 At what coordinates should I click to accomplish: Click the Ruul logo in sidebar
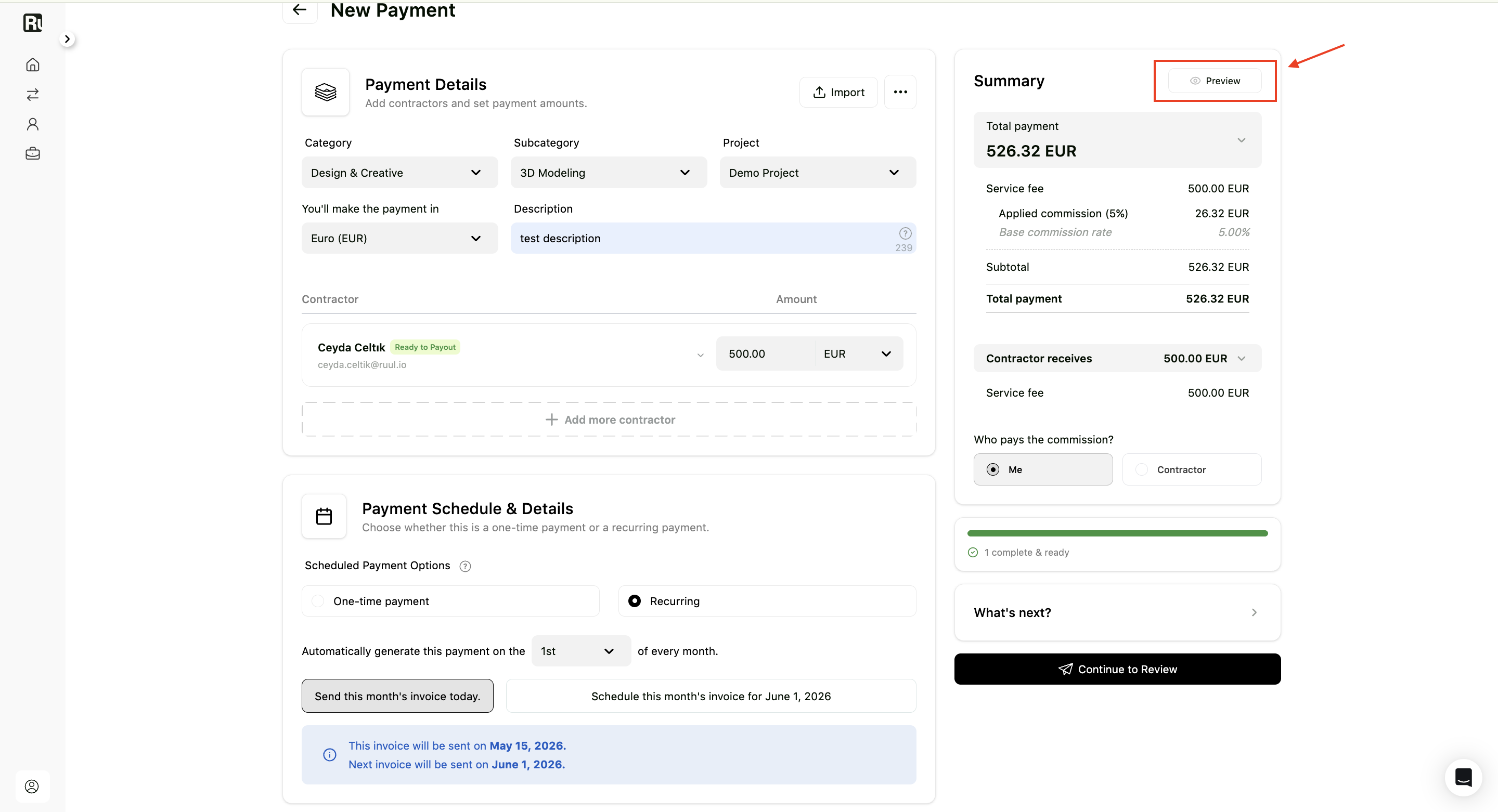tap(33, 23)
